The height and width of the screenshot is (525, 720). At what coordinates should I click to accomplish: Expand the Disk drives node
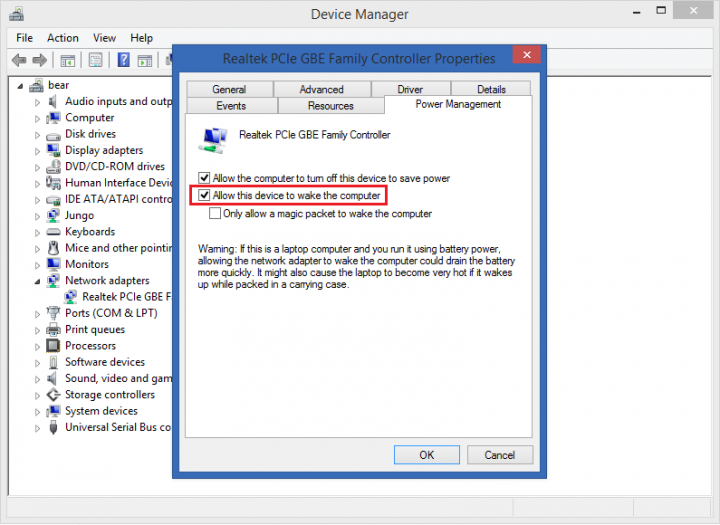pos(37,135)
